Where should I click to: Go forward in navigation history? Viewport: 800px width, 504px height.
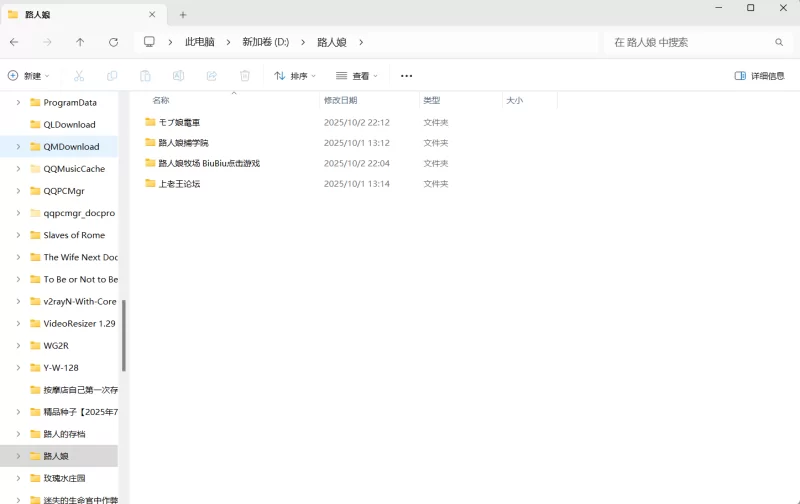pyautogui.click(x=47, y=42)
